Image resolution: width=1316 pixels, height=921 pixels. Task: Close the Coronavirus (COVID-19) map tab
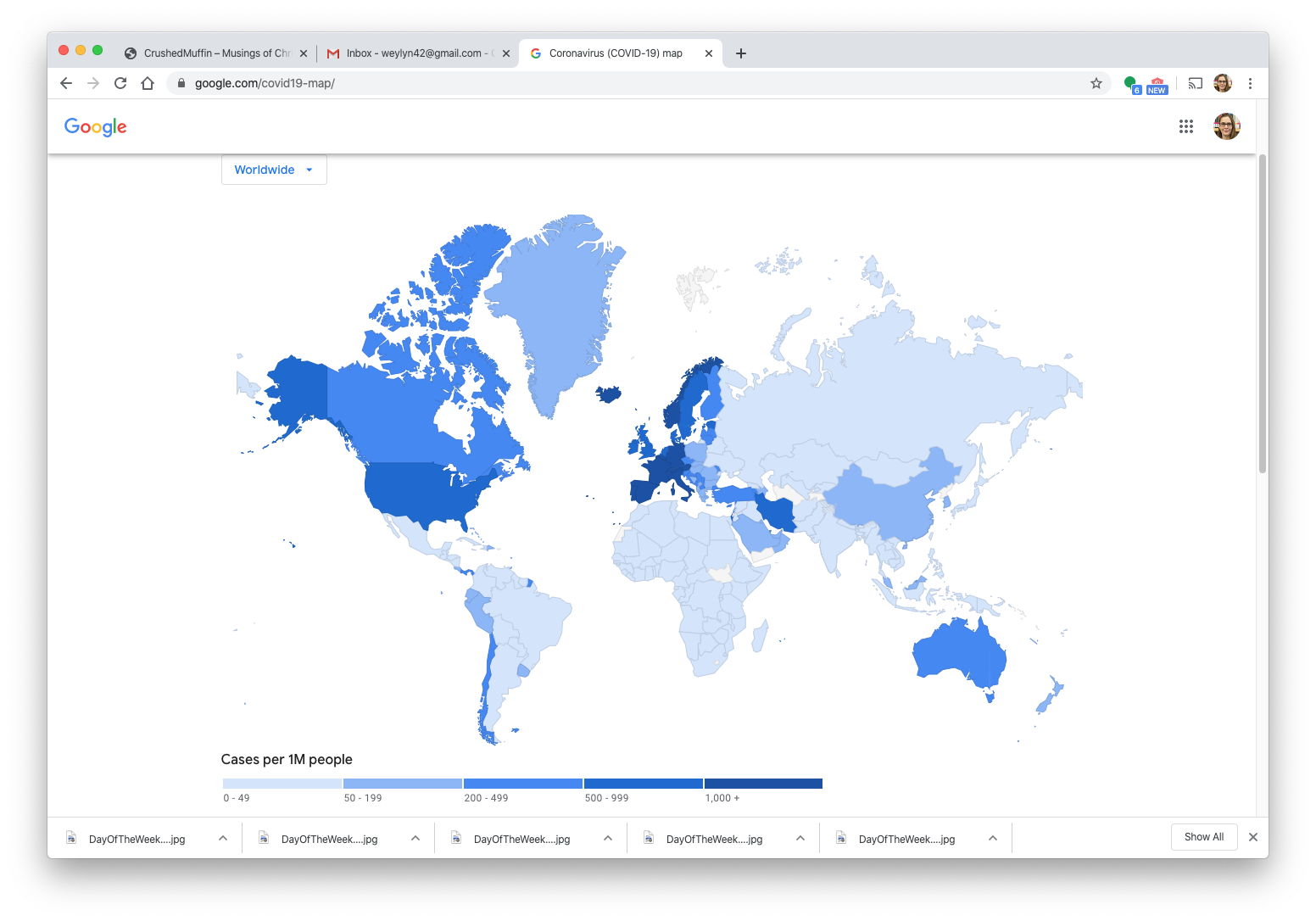click(709, 53)
